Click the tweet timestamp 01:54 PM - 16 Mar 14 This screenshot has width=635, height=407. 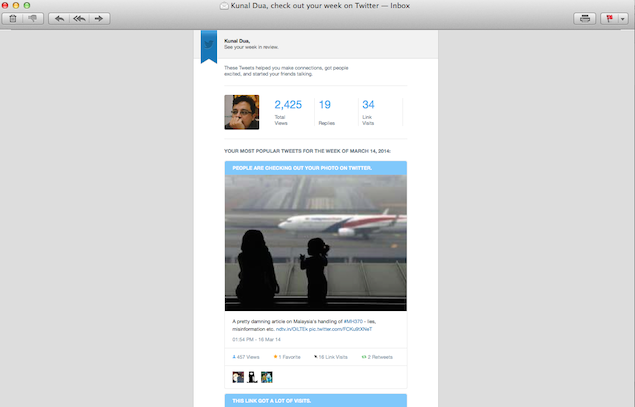(x=256, y=339)
